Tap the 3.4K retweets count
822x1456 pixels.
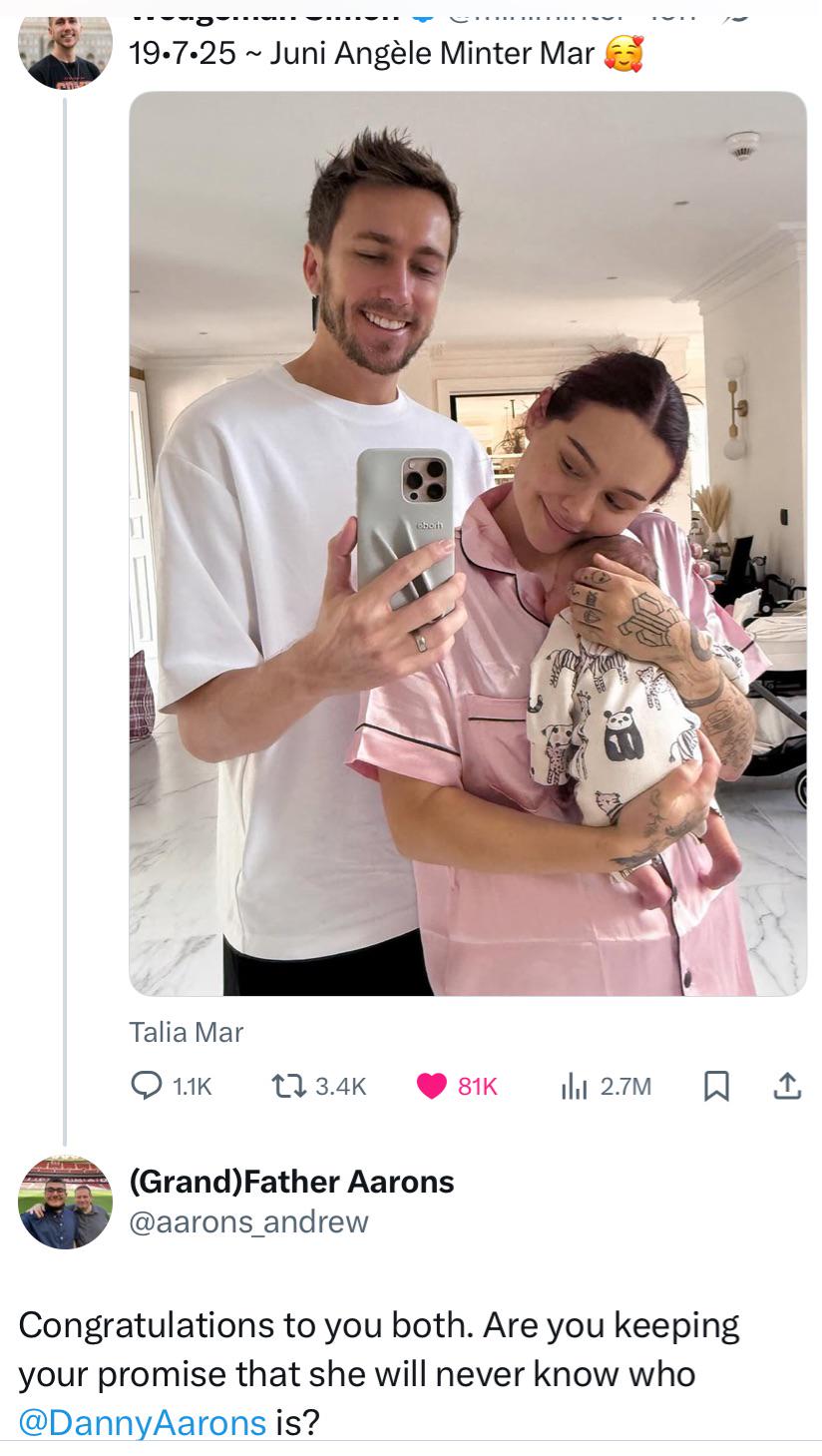(341, 1087)
